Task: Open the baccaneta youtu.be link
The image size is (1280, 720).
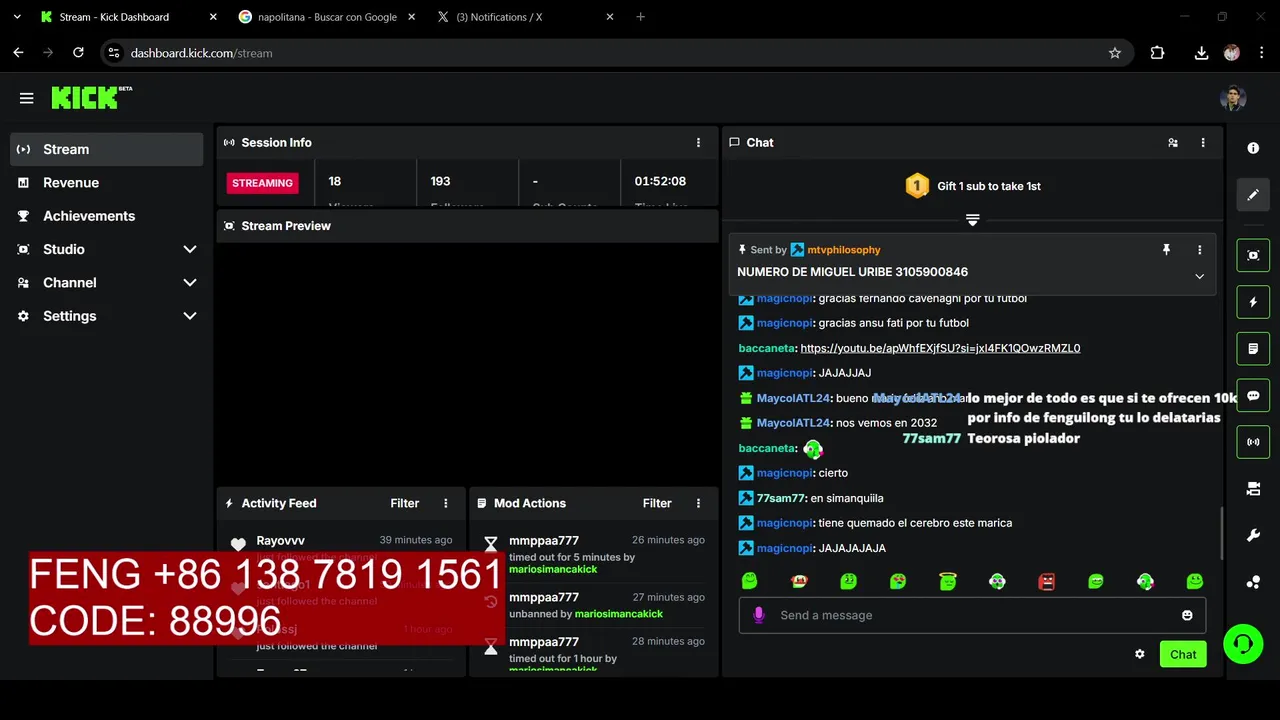Action: pyautogui.click(x=940, y=348)
